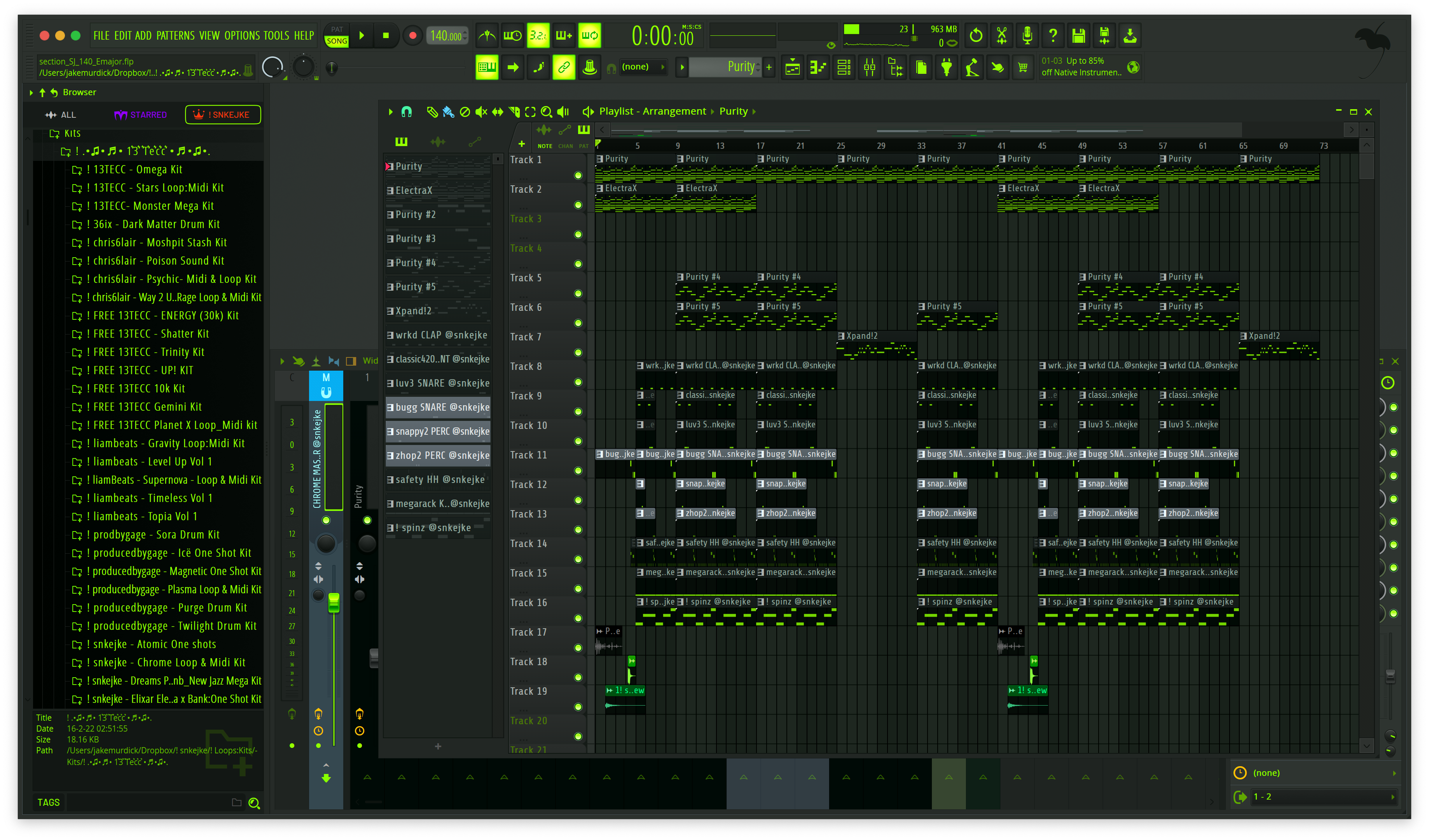Select the playlist paint brush tool
The image size is (1429, 840).
point(448,112)
